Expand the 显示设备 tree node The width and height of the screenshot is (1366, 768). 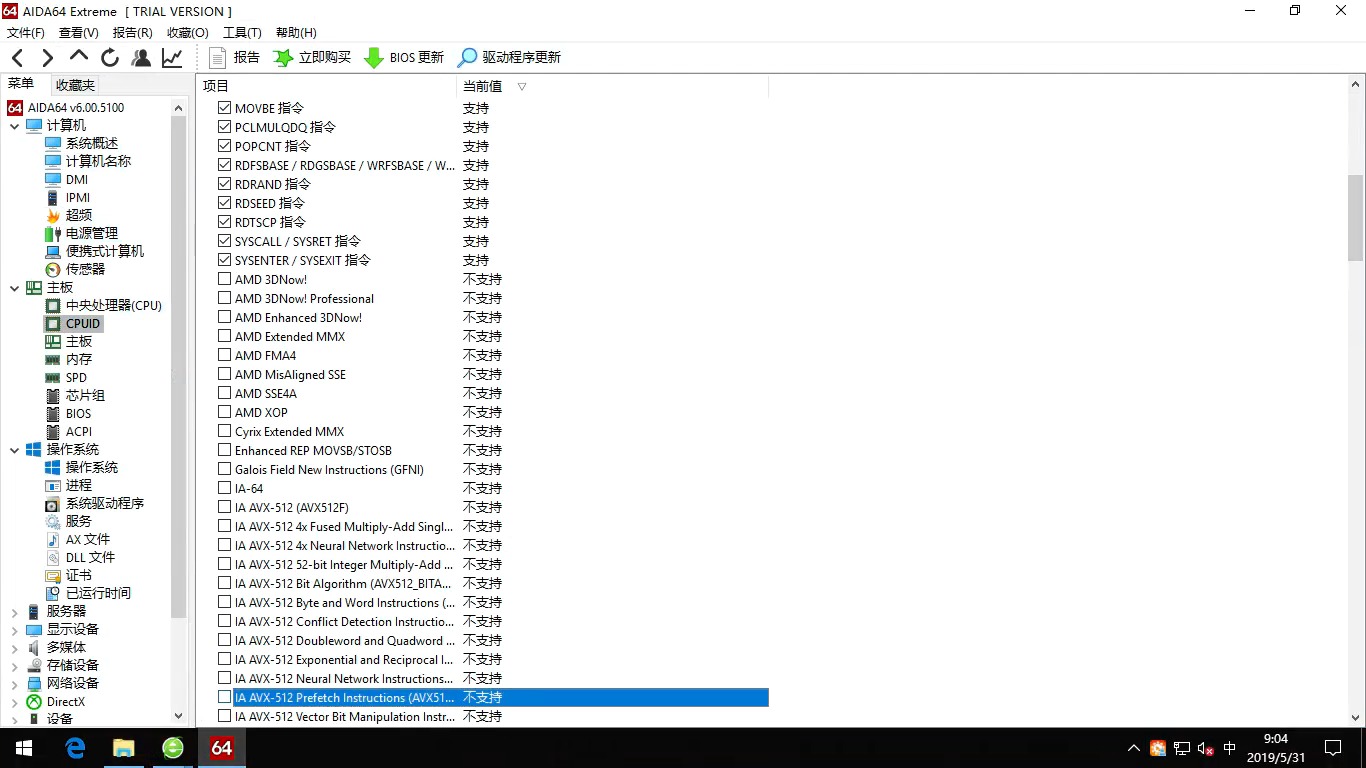(x=14, y=630)
